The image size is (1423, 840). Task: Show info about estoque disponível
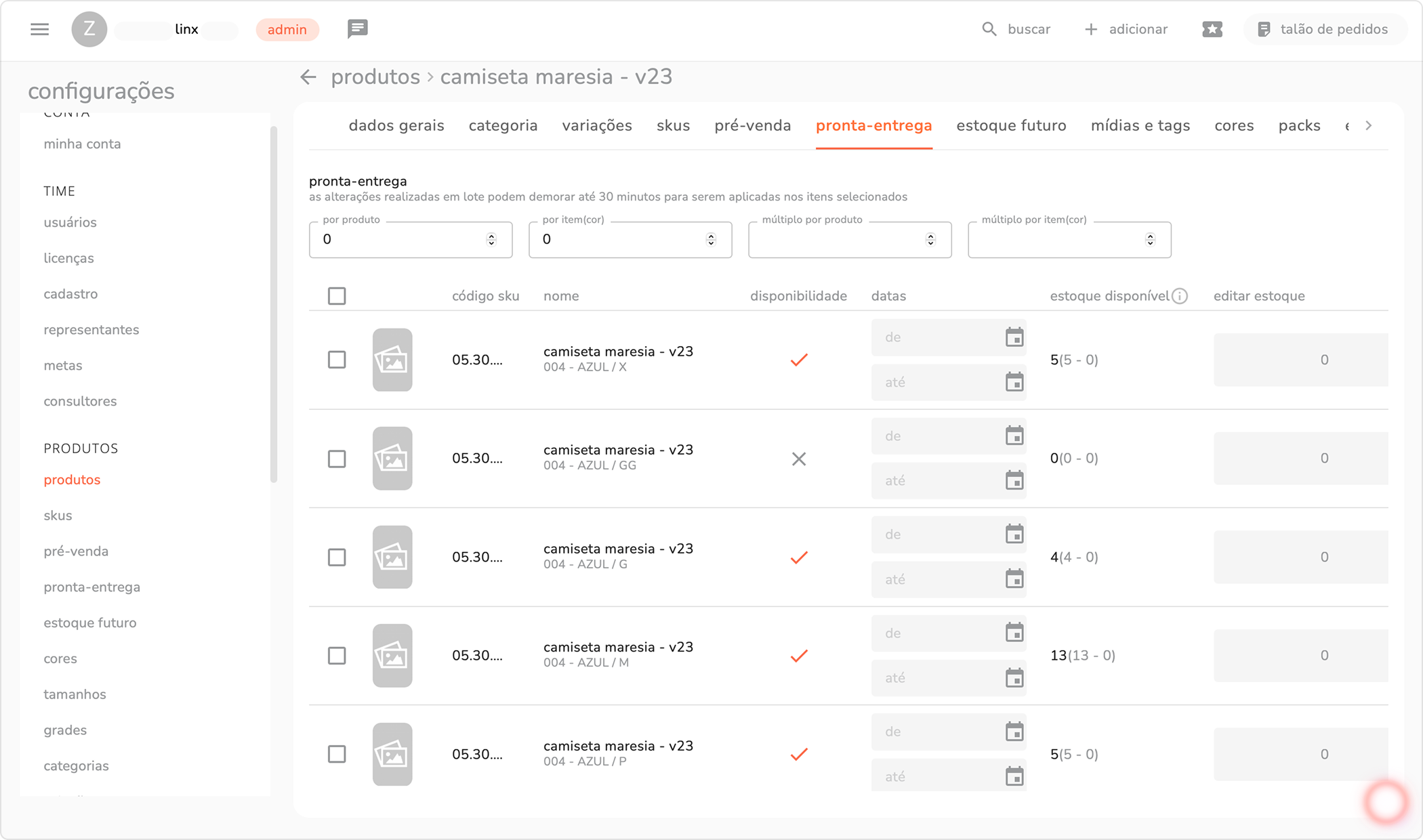tap(1180, 296)
